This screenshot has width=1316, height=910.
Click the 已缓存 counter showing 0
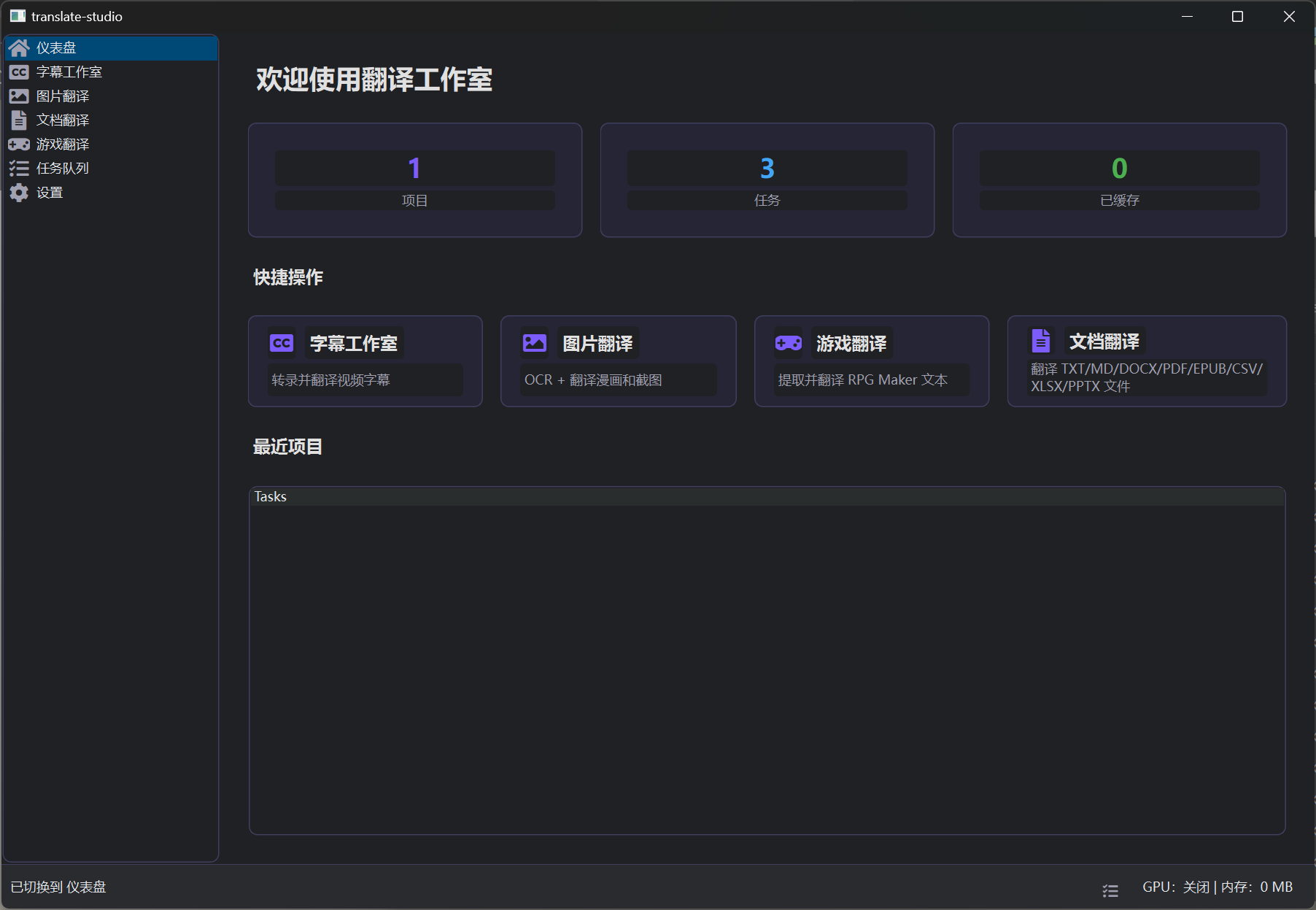pyautogui.click(x=1119, y=168)
